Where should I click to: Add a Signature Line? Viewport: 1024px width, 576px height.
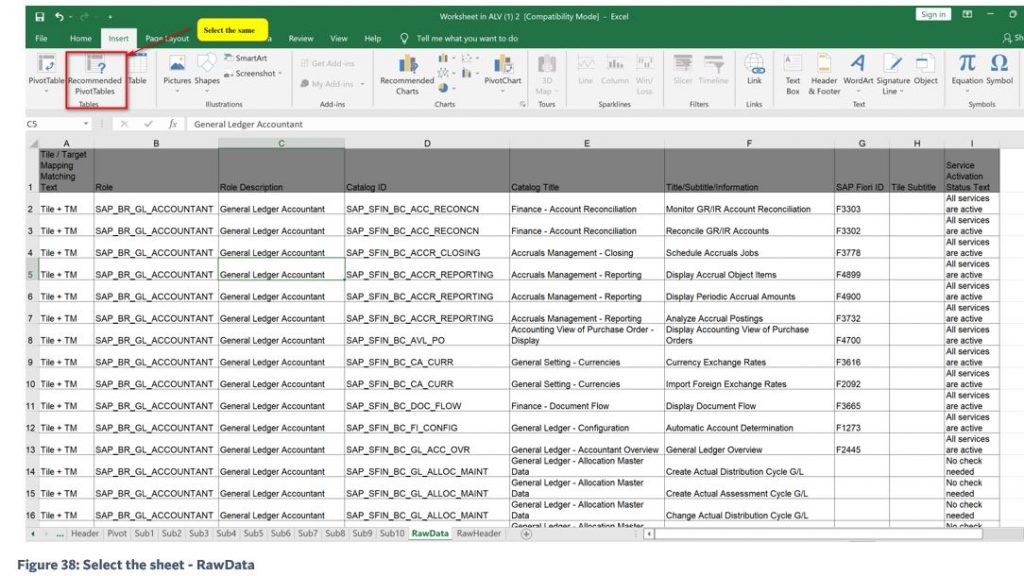click(893, 75)
